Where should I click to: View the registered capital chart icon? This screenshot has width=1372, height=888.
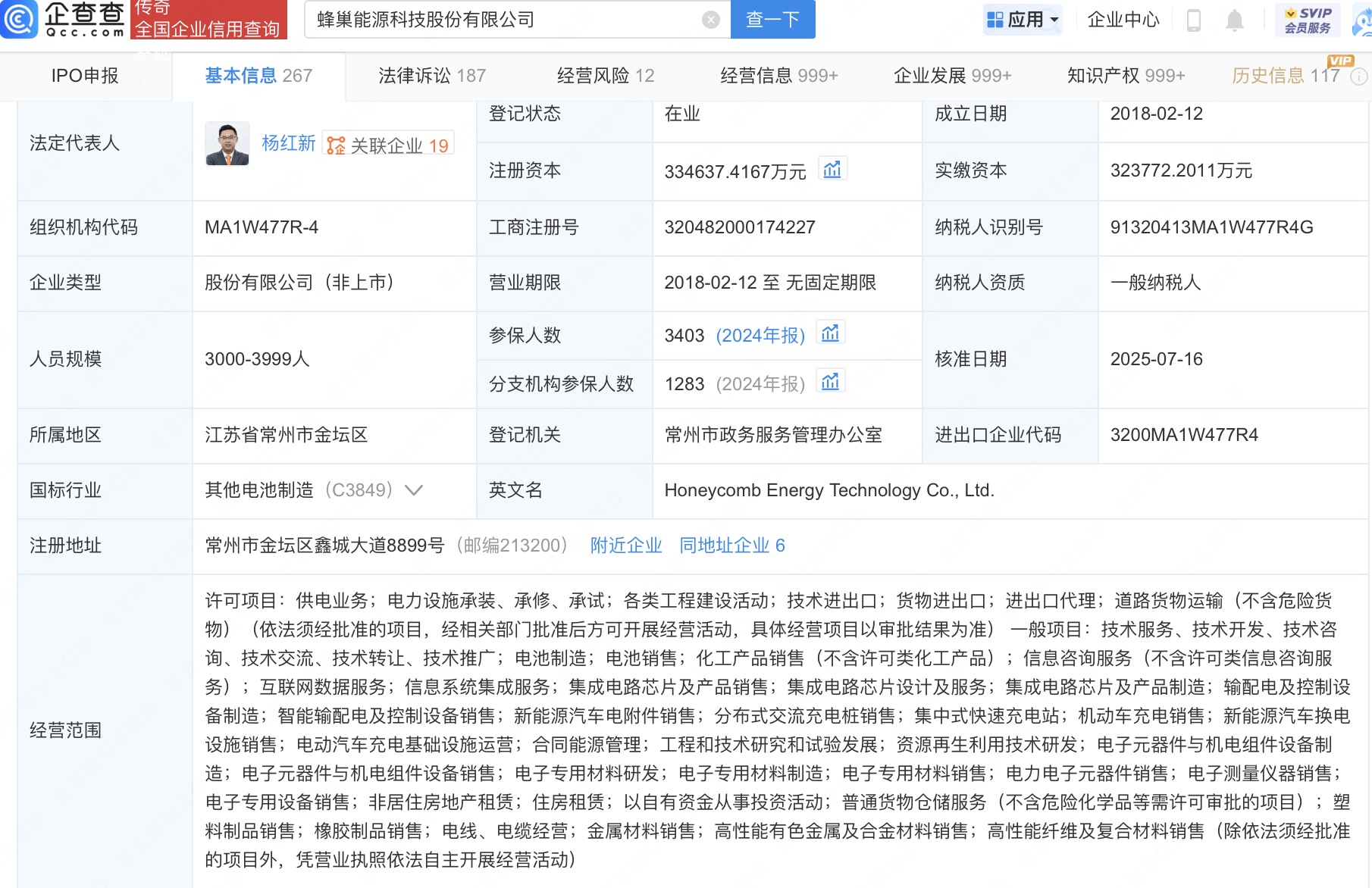tap(832, 169)
